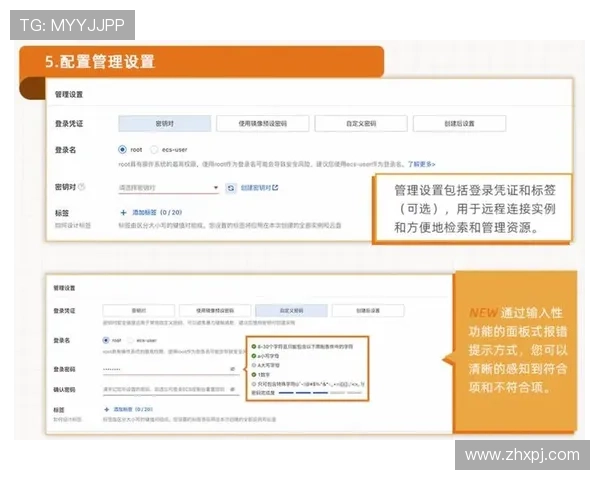Choose 密钥对 option in custom-password panel
Screen dimensions: 600x480
point(139,310)
